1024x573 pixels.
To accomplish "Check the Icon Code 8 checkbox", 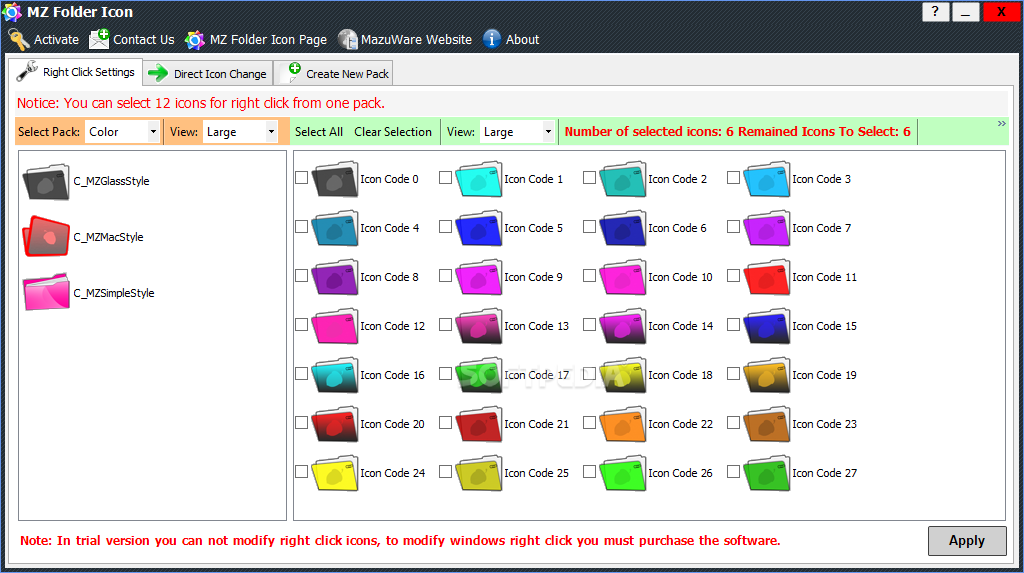I will (x=301, y=276).
